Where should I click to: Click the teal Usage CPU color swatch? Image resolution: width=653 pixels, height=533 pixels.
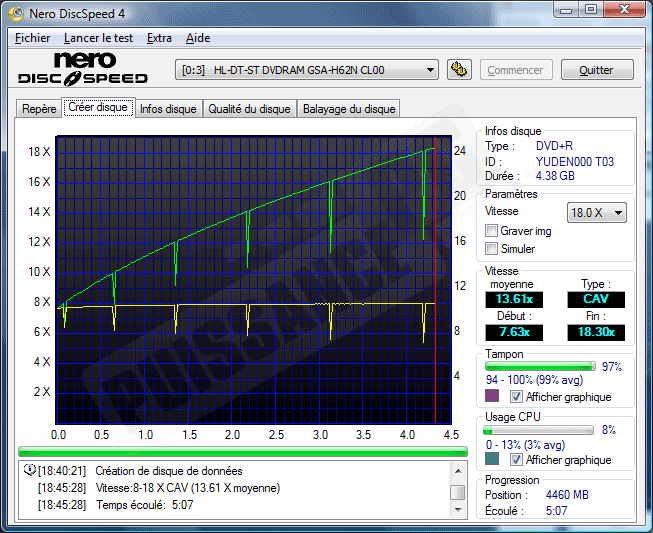coord(492,460)
